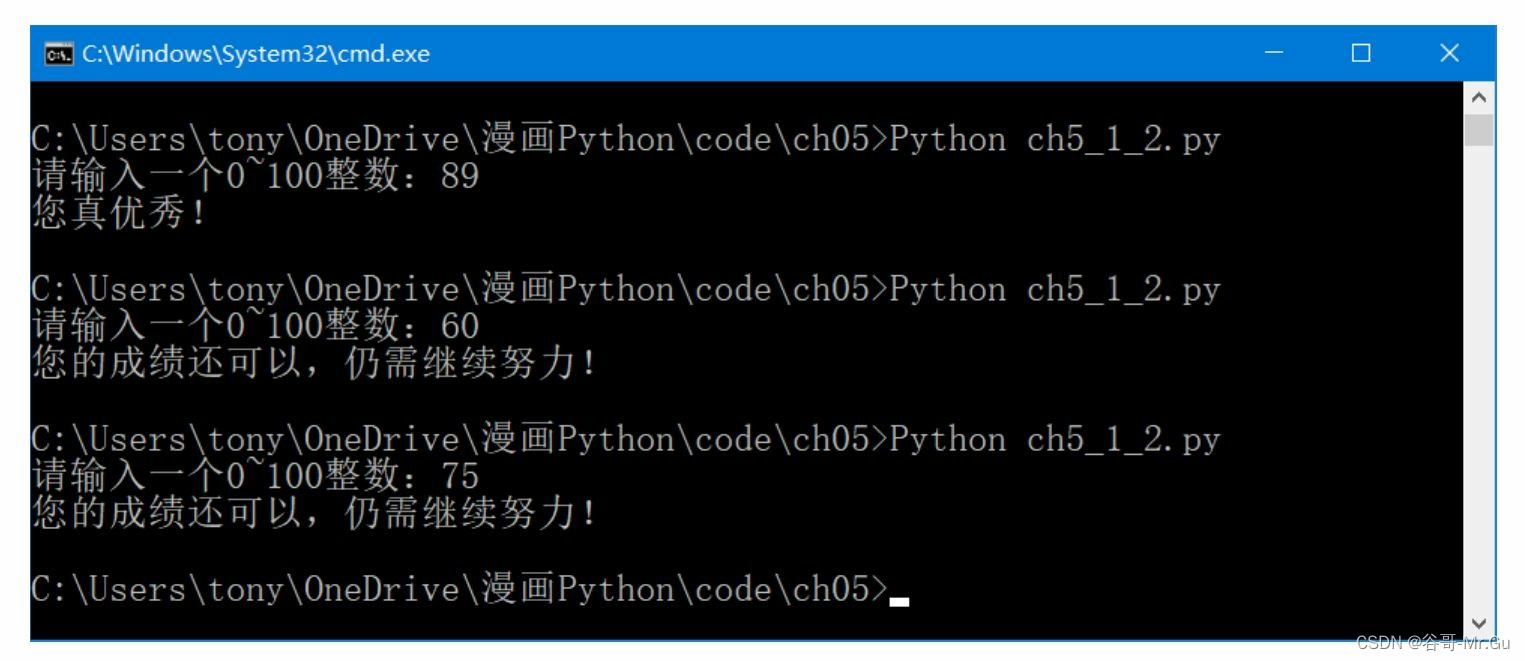This screenshot has height=661, width=1525.
Task: Close the cmd.exe window
Action: tap(1449, 54)
